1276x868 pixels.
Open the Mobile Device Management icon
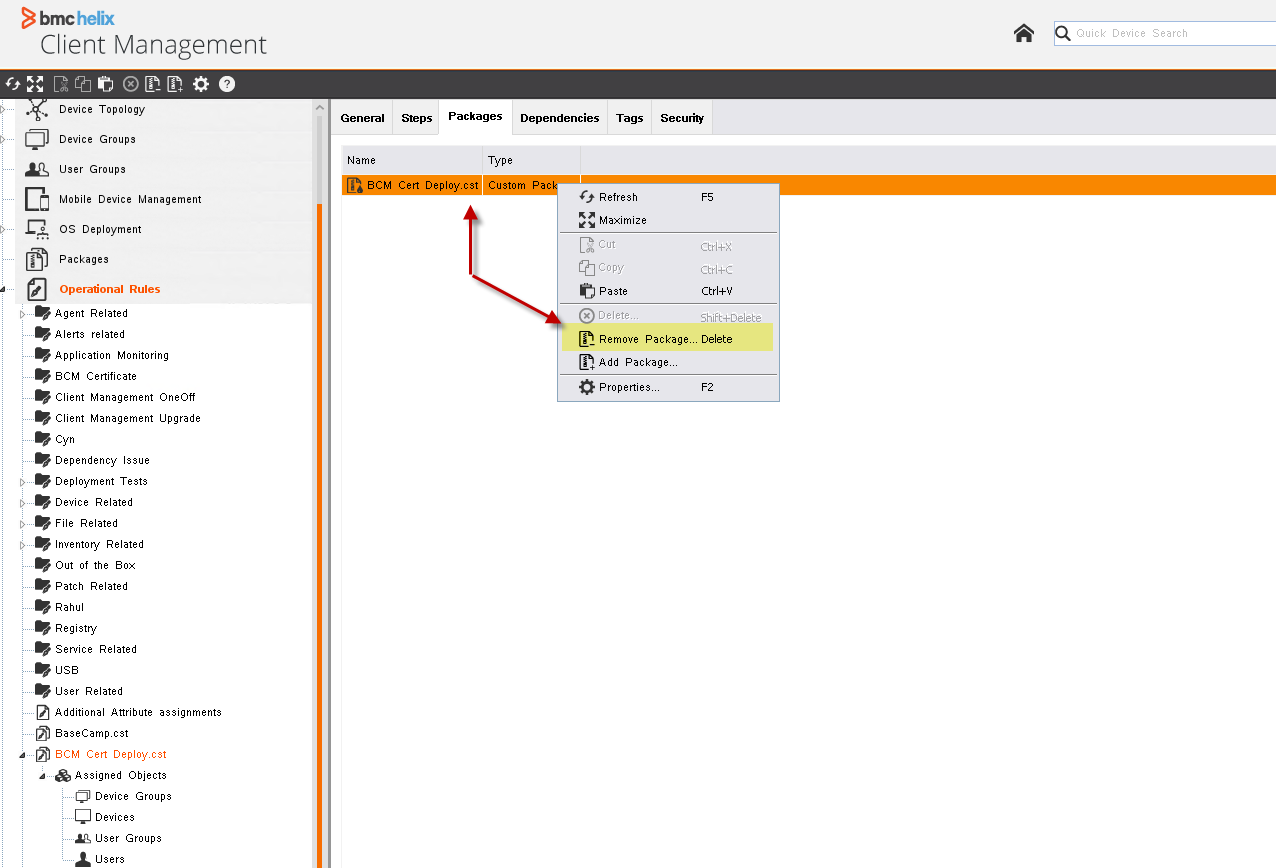(x=37, y=199)
